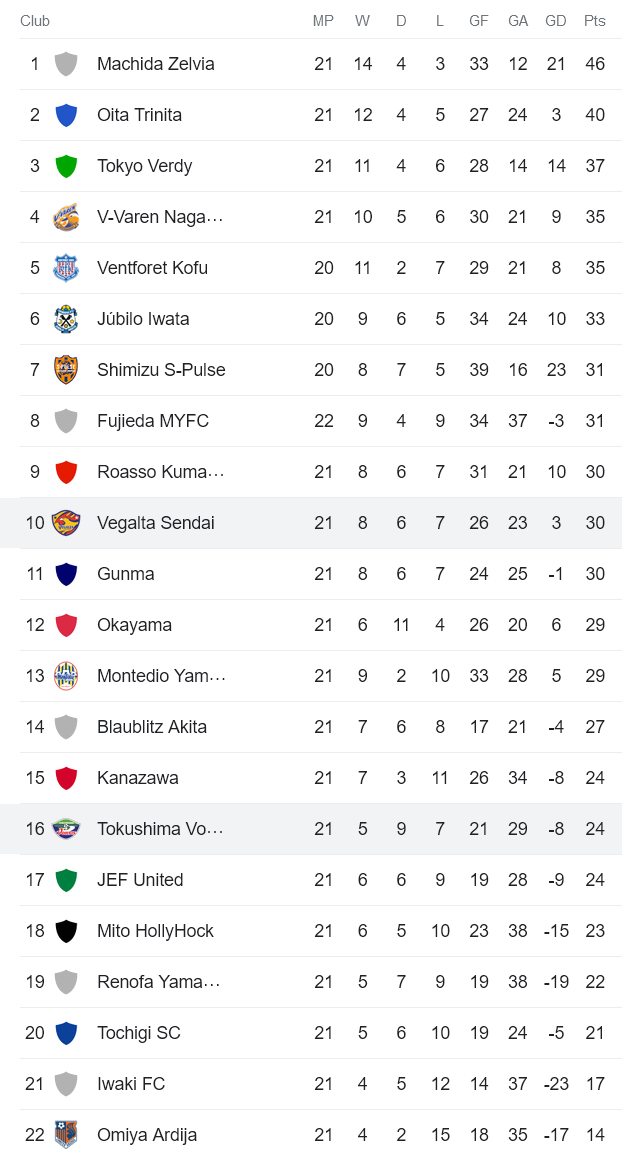Click the GD column header
The image size is (622, 1158).
556,21
